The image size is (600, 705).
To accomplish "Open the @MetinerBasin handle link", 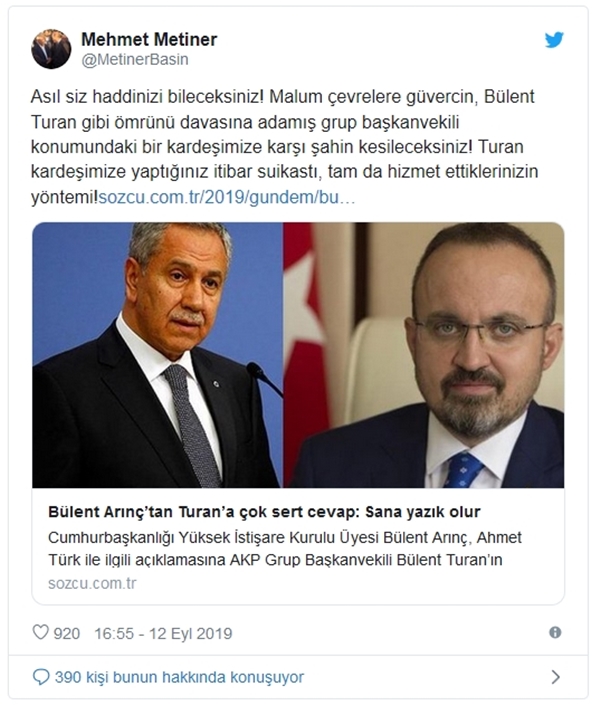I will (x=134, y=60).
